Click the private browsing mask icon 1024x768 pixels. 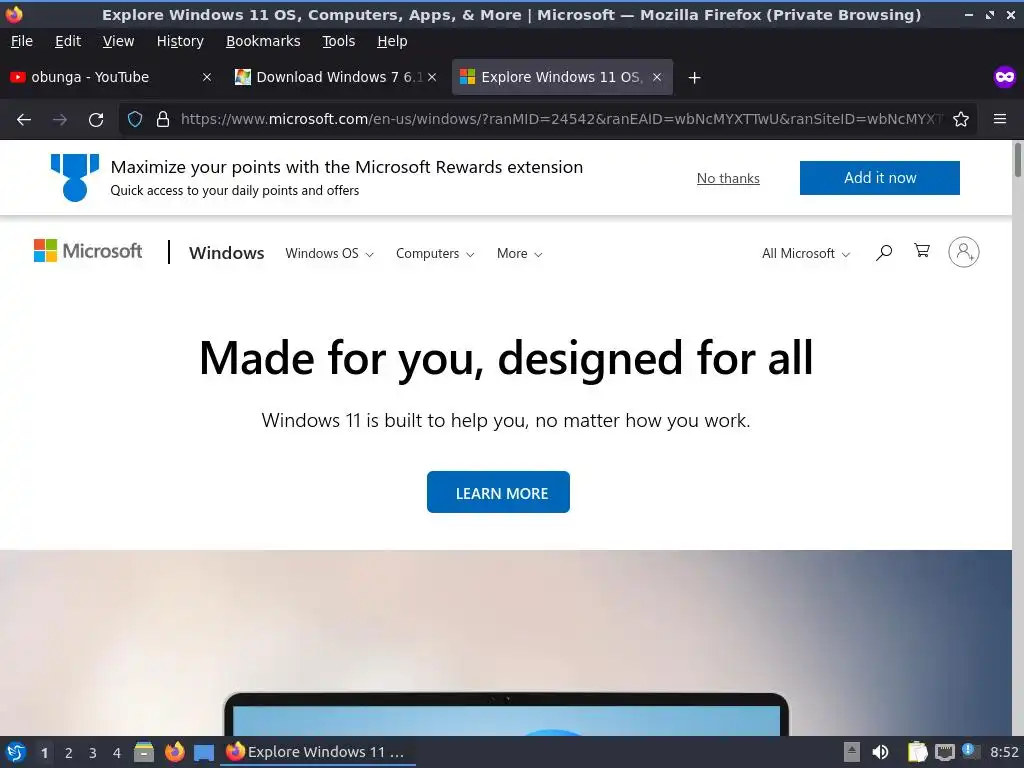[1004, 77]
